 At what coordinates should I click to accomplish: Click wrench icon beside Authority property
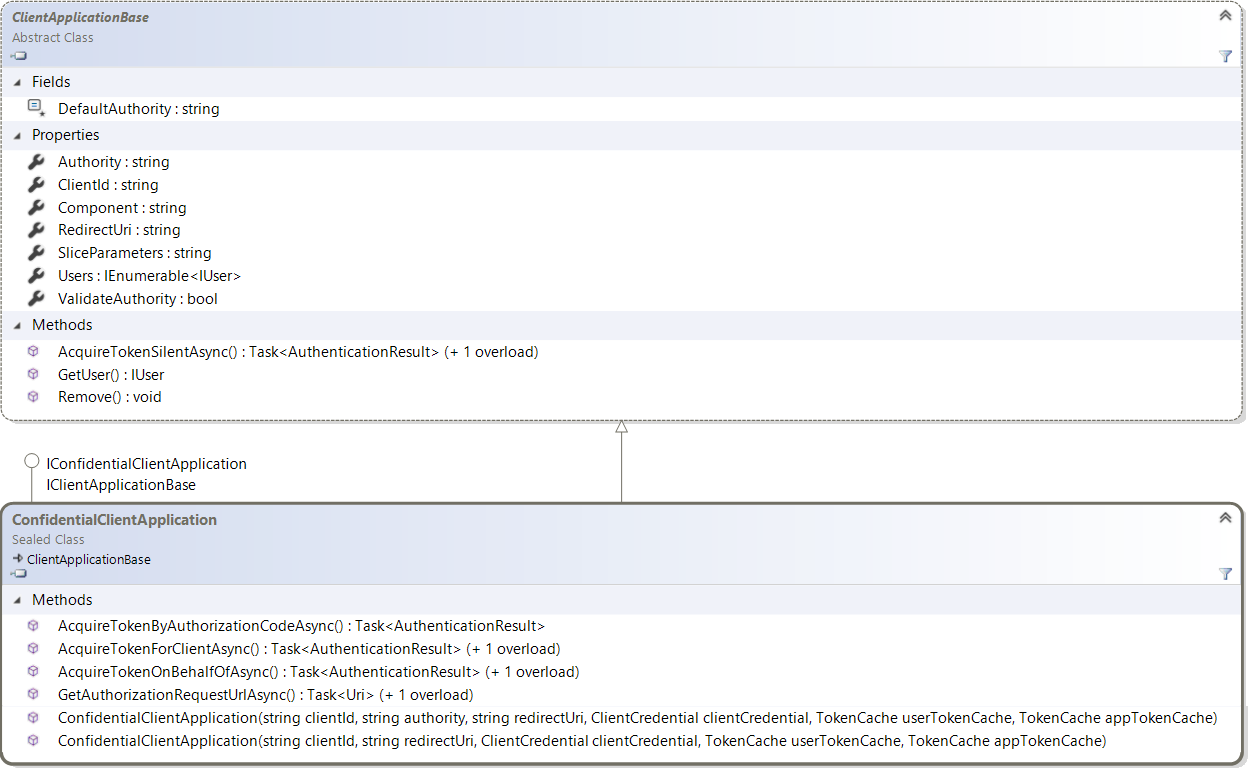[36, 161]
